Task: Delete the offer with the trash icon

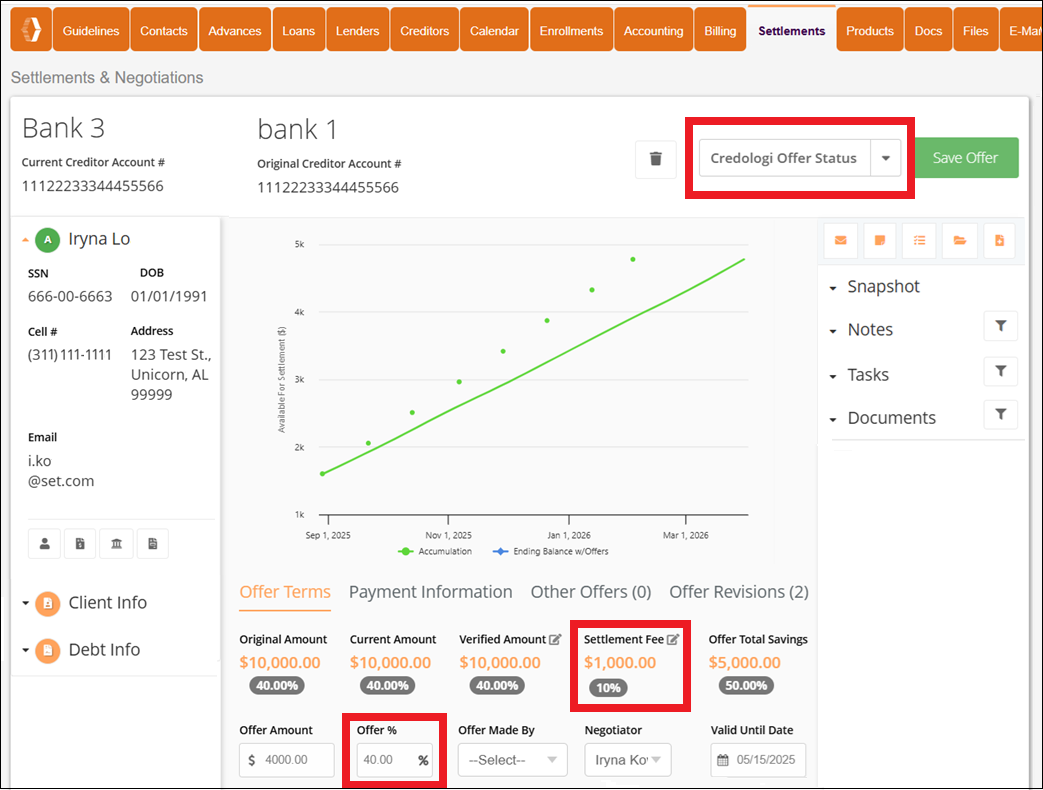Action: (656, 159)
